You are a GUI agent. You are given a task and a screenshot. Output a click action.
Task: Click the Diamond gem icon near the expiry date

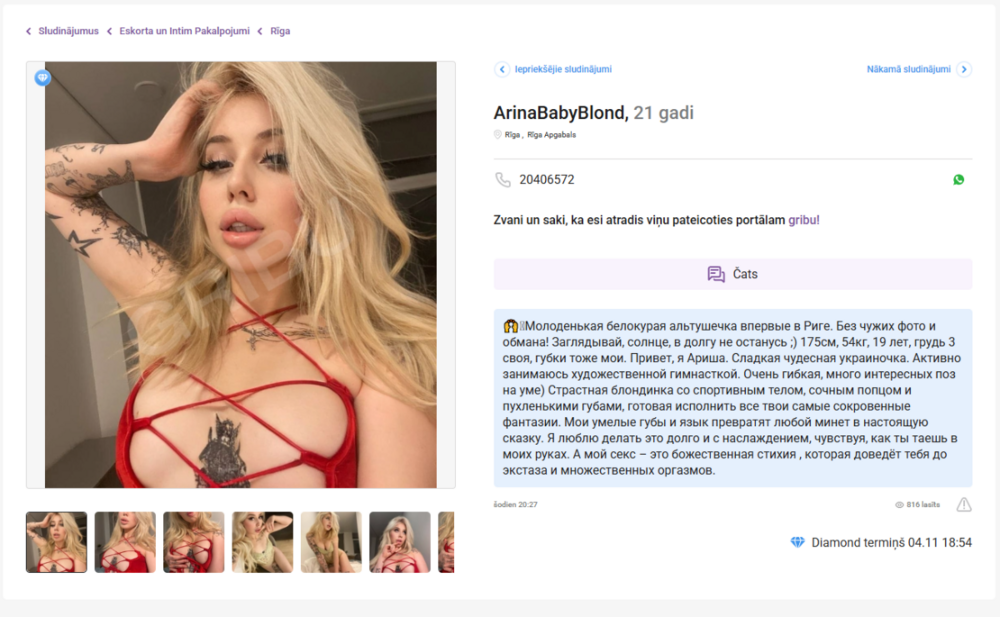tap(797, 542)
